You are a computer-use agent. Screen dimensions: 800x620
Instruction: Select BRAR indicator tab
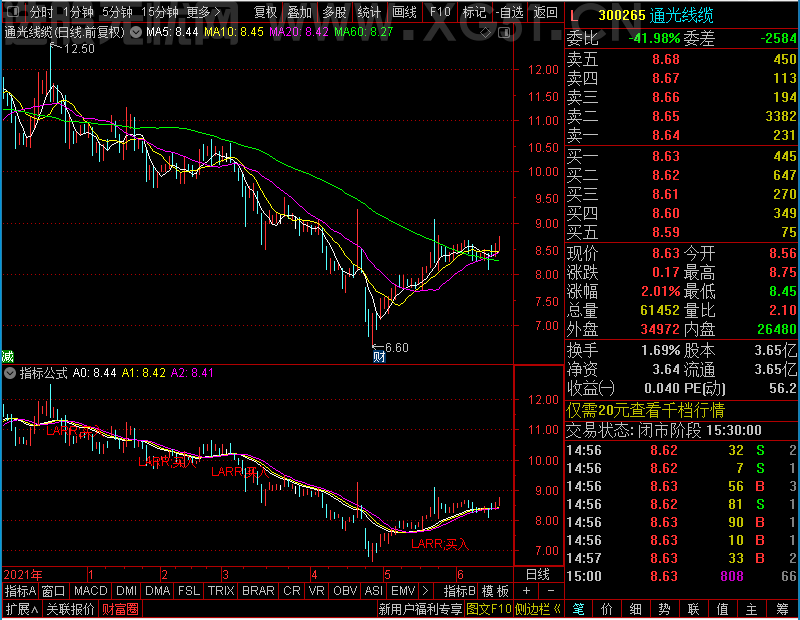tap(258, 591)
